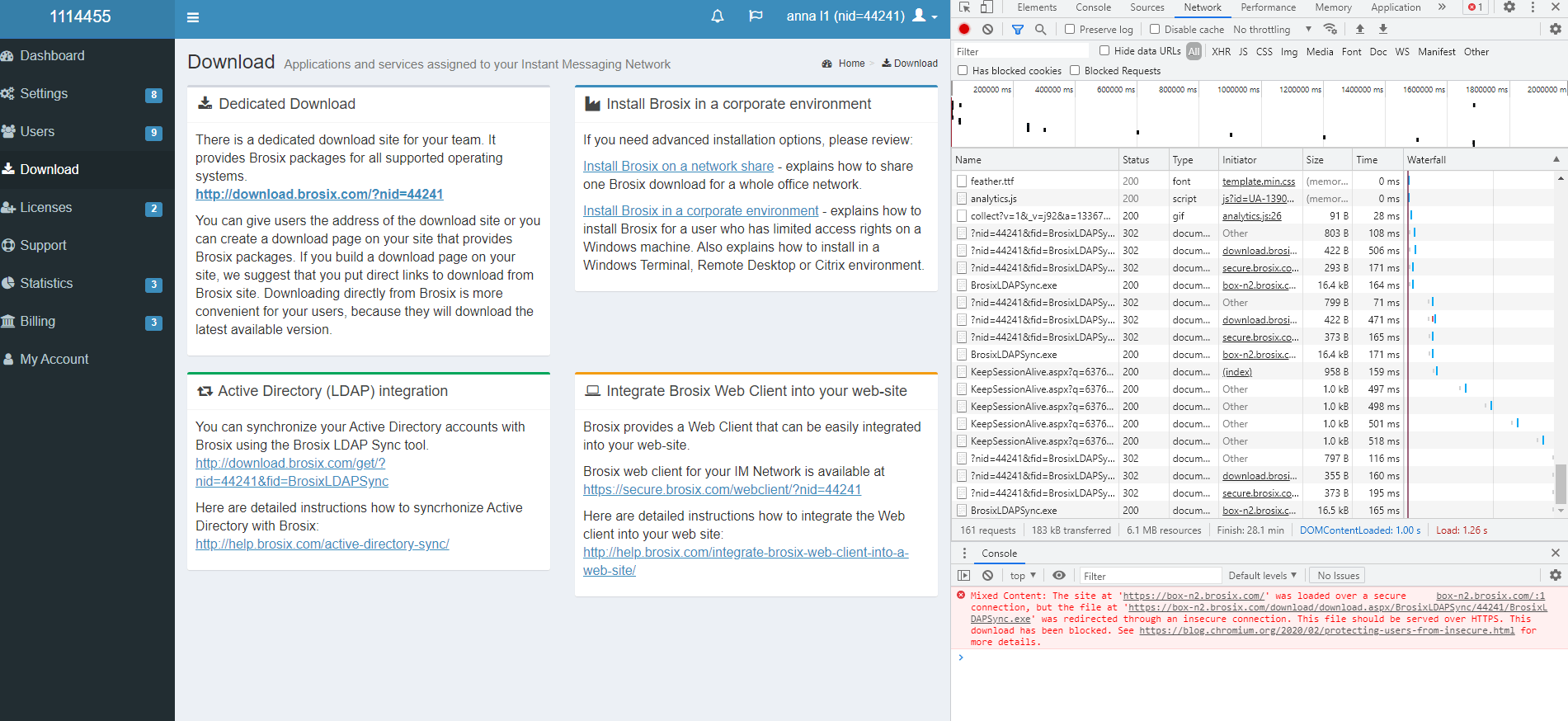The width and height of the screenshot is (1568, 721).
Task: Check Blocked Requests
Action: [1075, 71]
